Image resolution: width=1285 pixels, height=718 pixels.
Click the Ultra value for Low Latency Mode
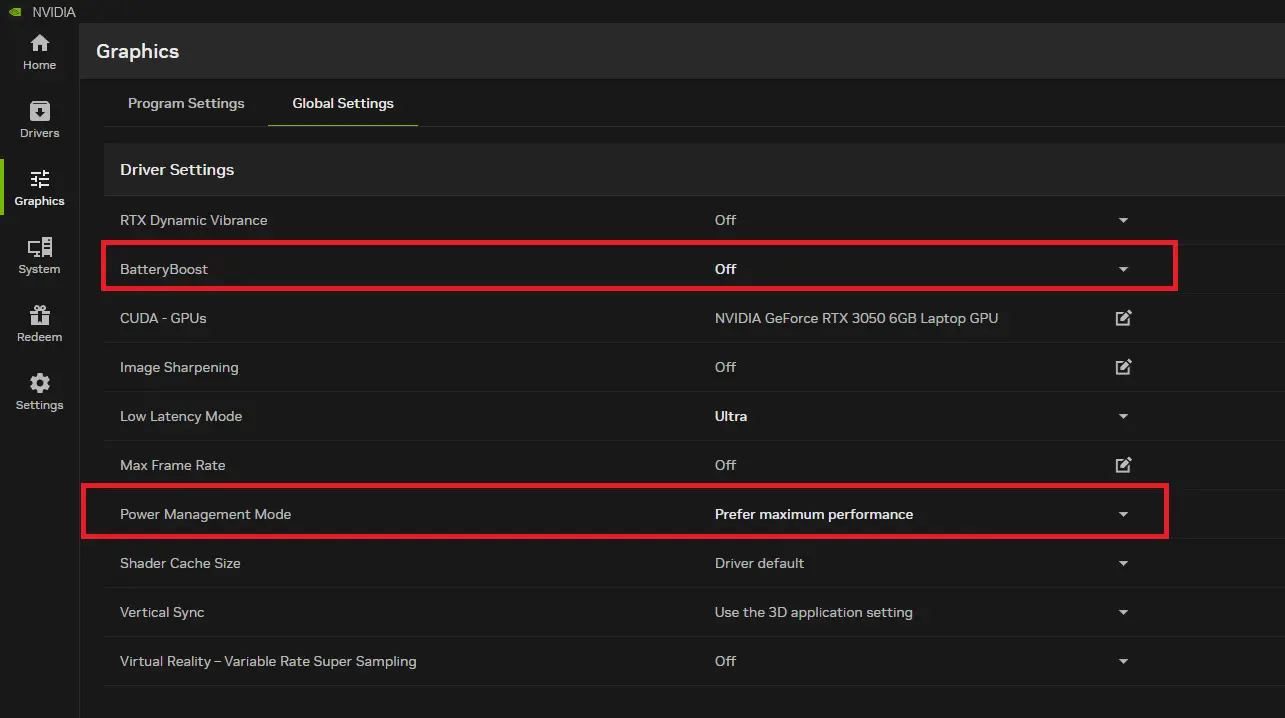click(731, 416)
